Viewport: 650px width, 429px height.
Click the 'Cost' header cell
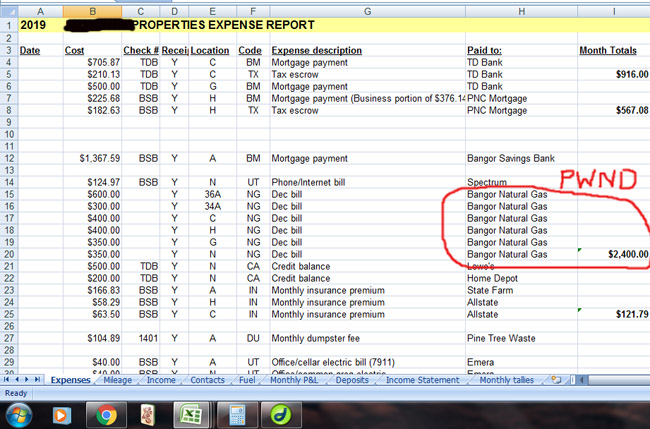[92, 51]
